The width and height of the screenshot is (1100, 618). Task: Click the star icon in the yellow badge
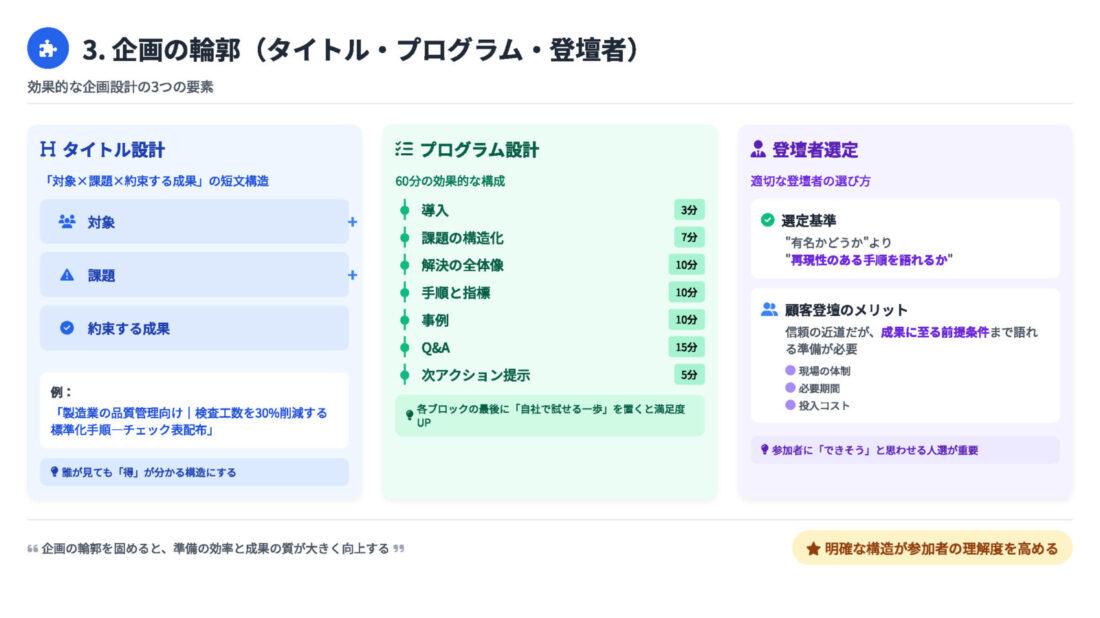click(x=813, y=548)
